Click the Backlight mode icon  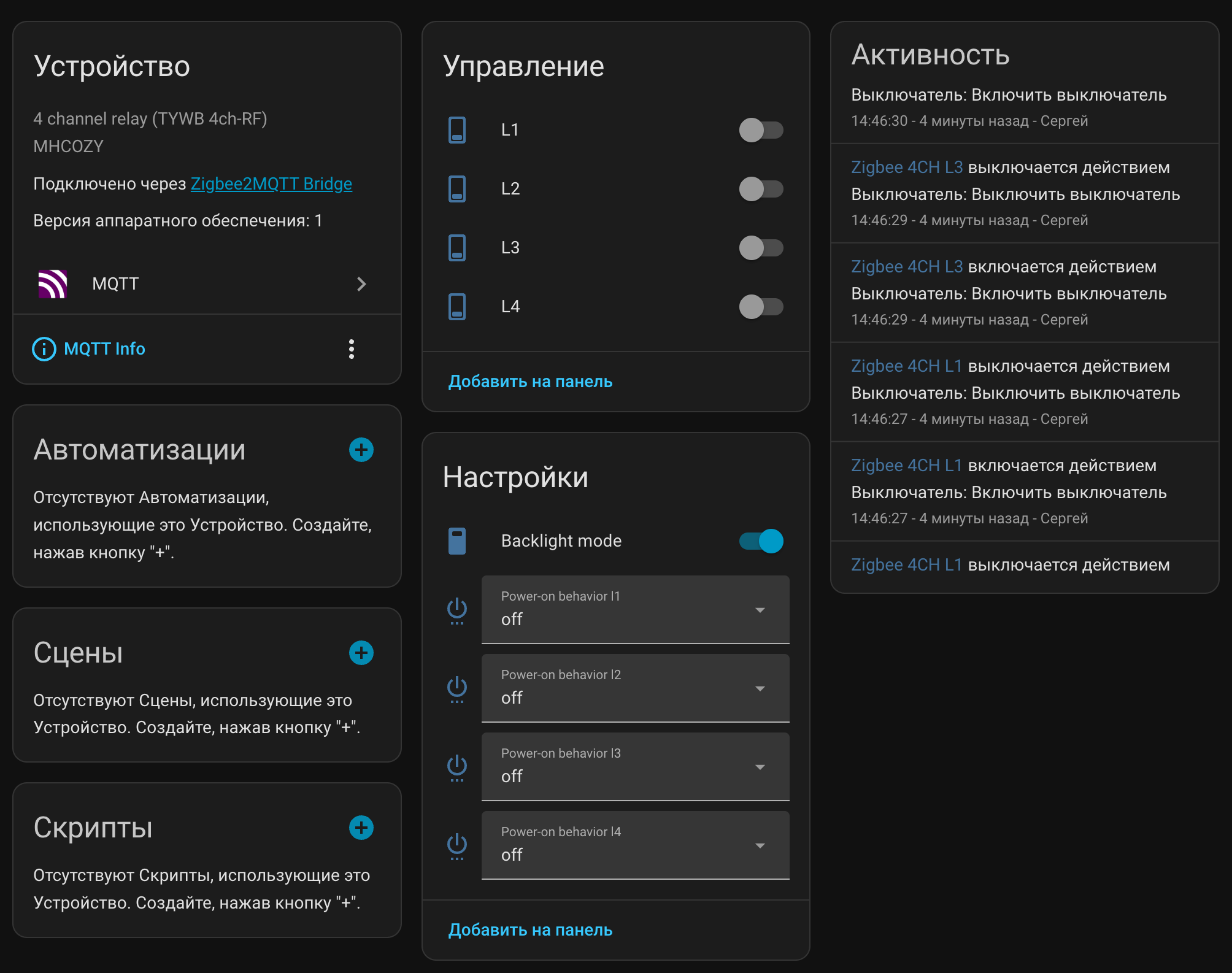457,541
